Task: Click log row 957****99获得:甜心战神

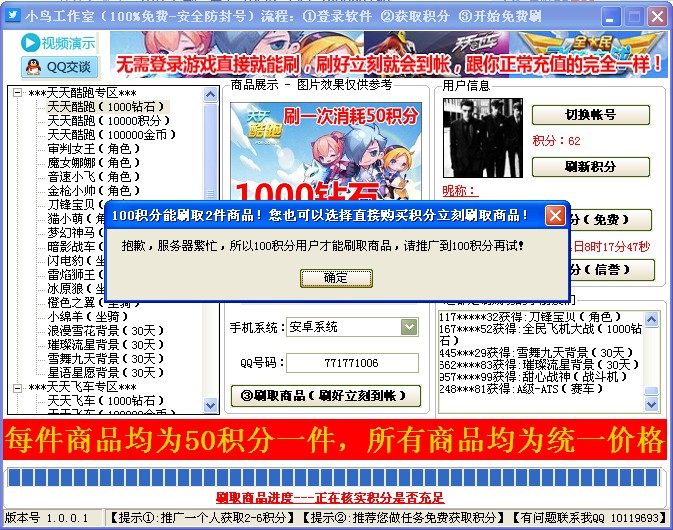Action: [533, 377]
